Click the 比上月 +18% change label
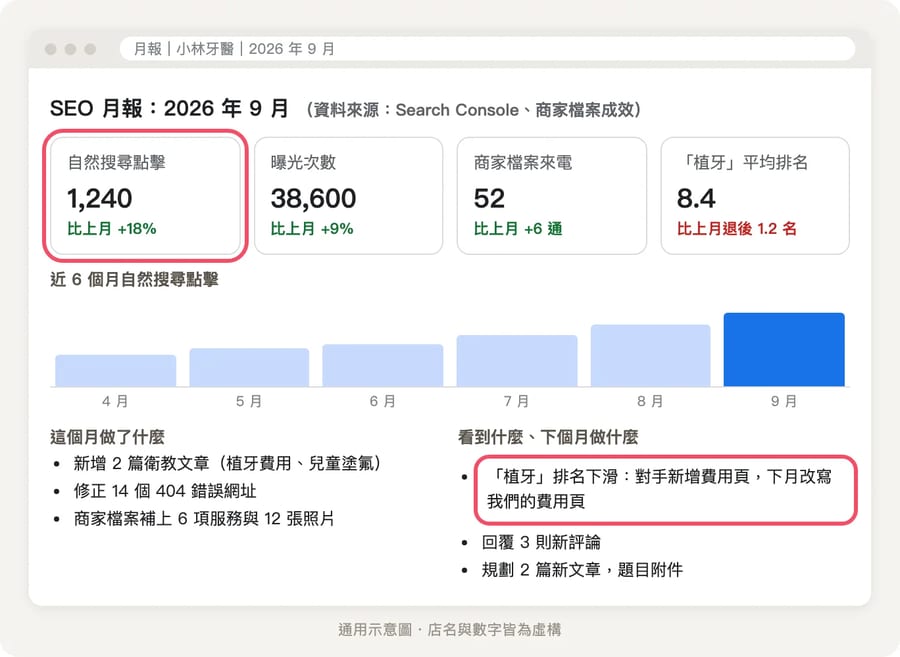This screenshot has width=900, height=657. point(112,229)
